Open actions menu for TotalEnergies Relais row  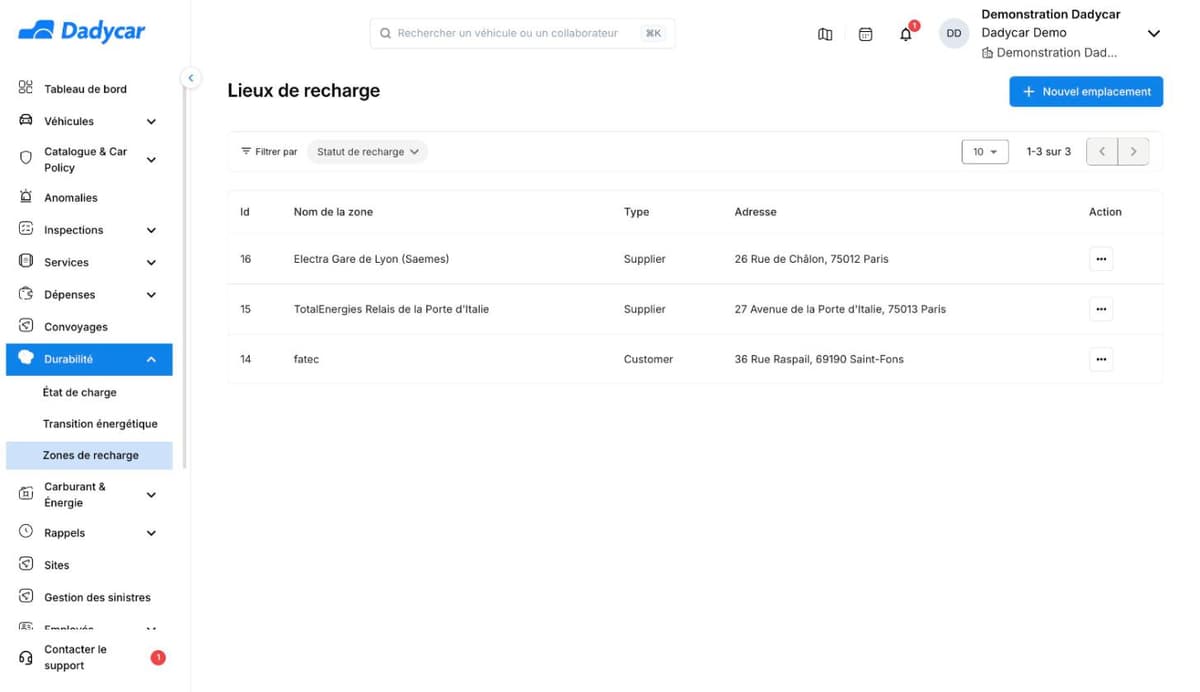(1101, 309)
